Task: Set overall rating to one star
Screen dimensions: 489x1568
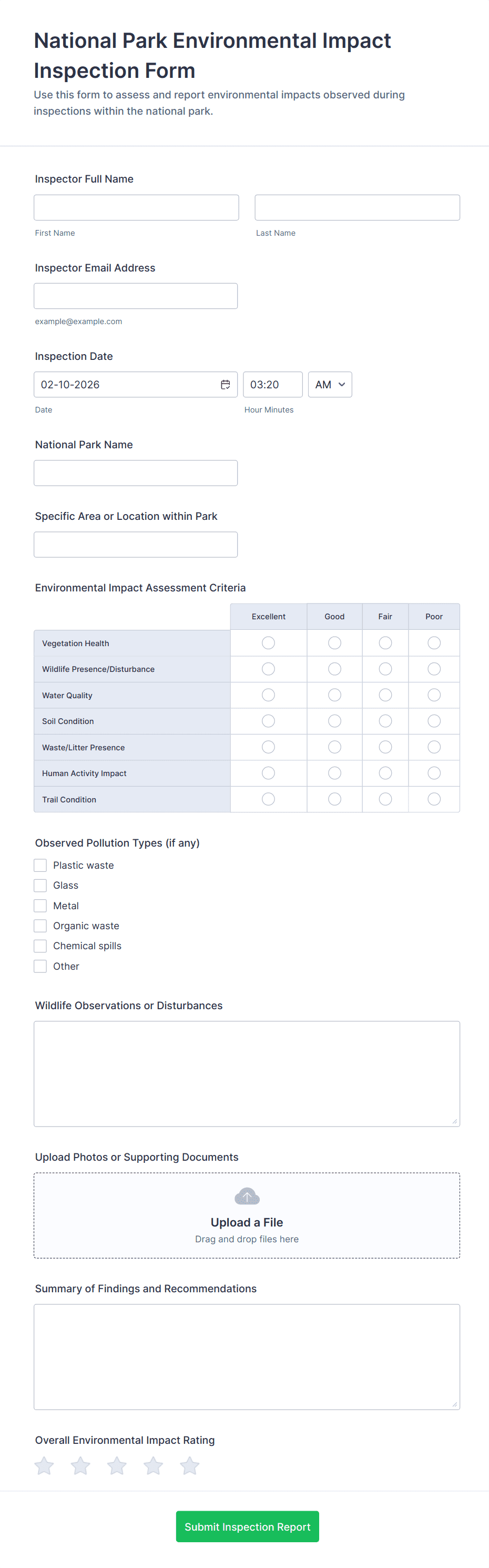Action: [x=44, y=1466]
